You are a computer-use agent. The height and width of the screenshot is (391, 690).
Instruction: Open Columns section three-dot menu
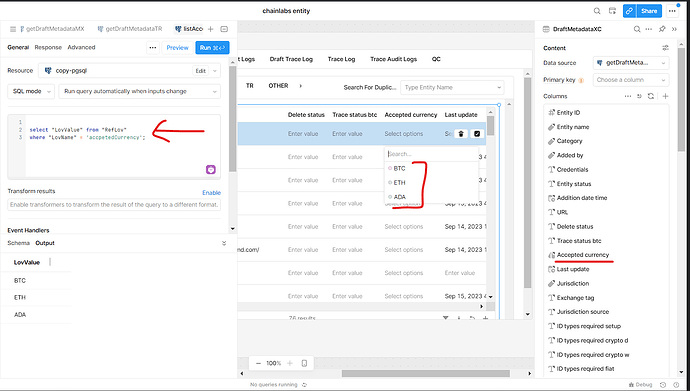pyautogui.click(x=628, y=96)
